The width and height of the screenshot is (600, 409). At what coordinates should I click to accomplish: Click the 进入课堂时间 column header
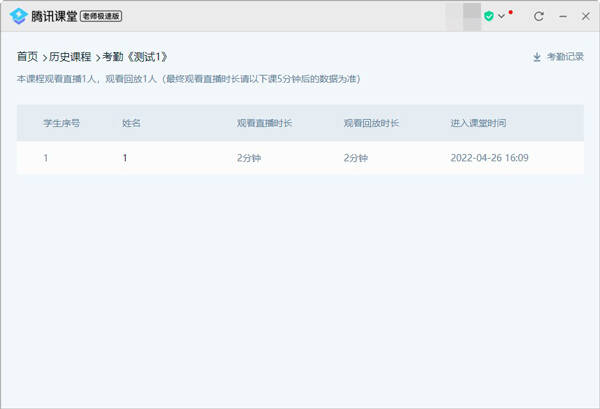point(478,123)
